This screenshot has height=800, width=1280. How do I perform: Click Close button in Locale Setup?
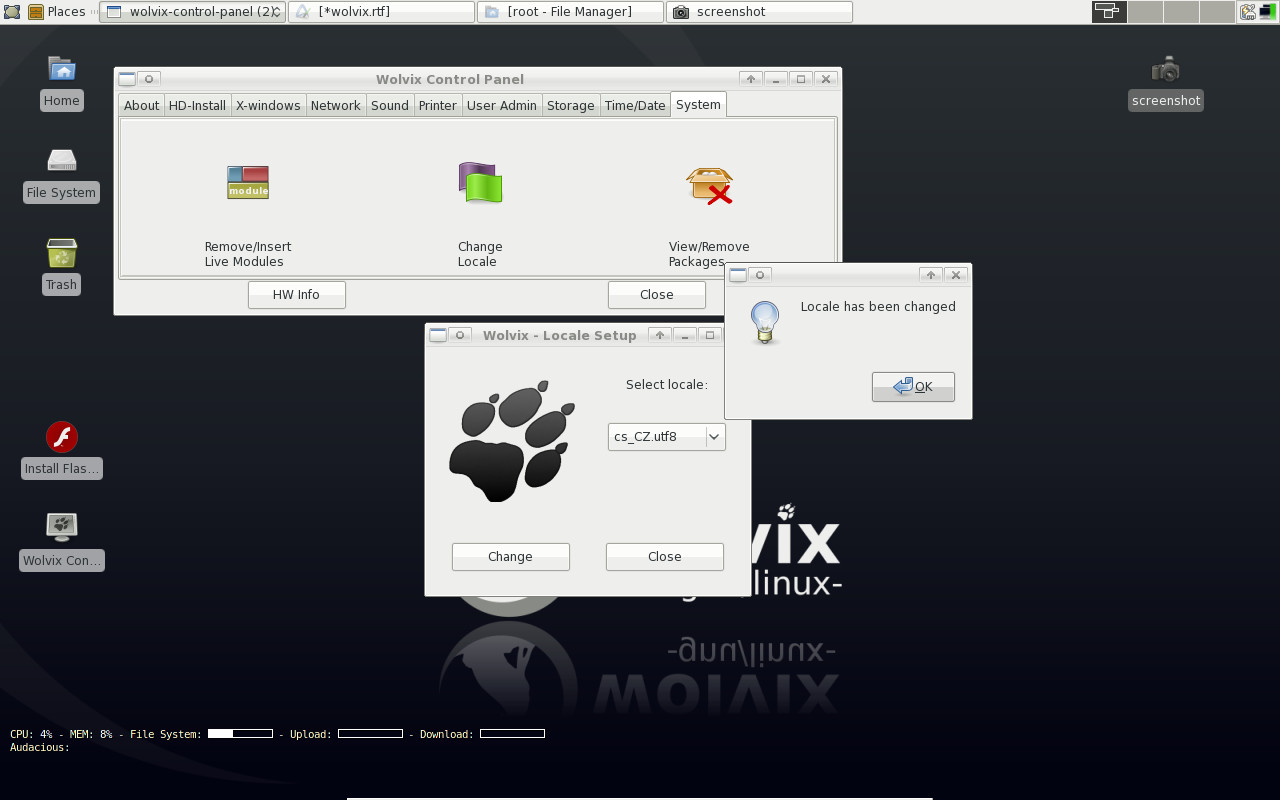pyautogui.click(x=664, y=557)
